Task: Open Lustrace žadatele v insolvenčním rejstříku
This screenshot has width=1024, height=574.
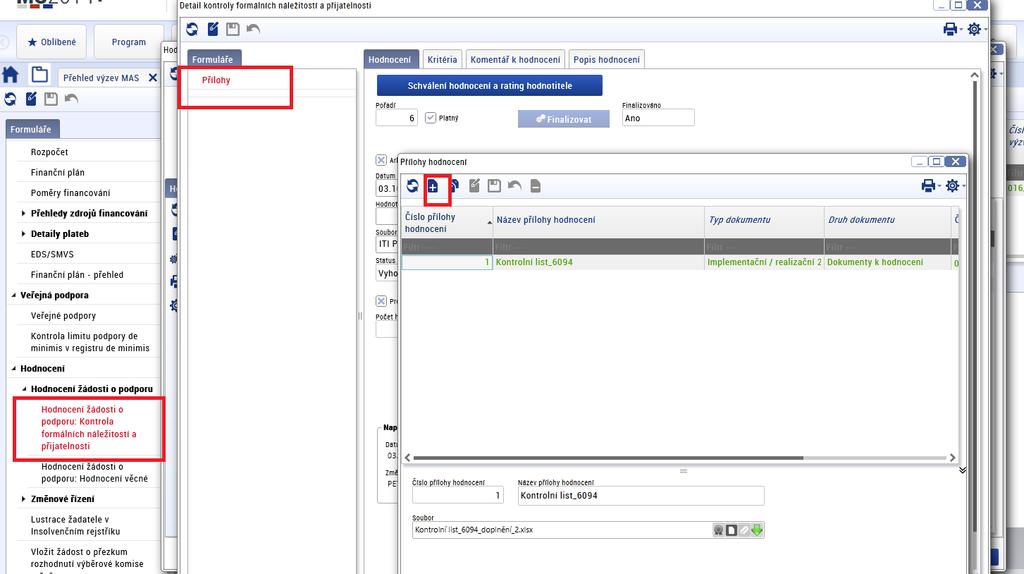Action: (x=75, y=525)
